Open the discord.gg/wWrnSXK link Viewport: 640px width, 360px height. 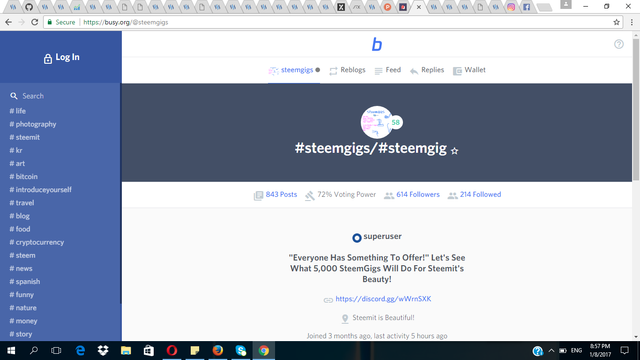pyautogui.click(x=383, y=299)
